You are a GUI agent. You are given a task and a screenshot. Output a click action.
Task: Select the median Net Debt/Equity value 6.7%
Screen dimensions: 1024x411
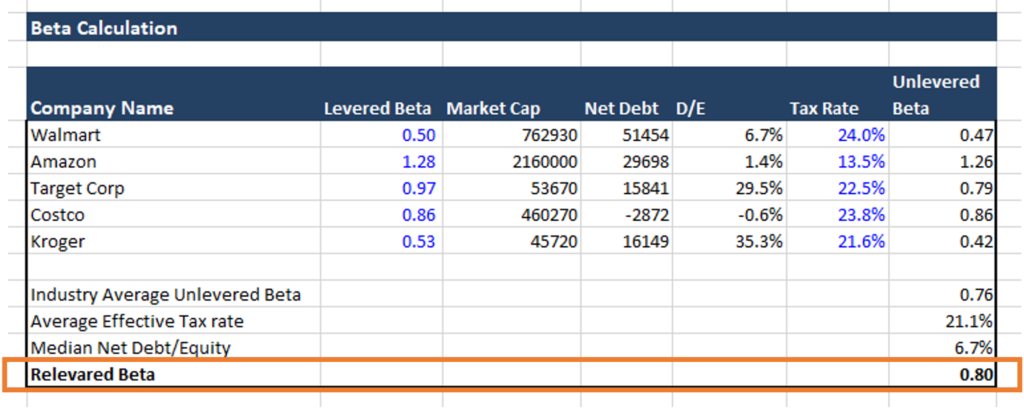pos(943,348)
